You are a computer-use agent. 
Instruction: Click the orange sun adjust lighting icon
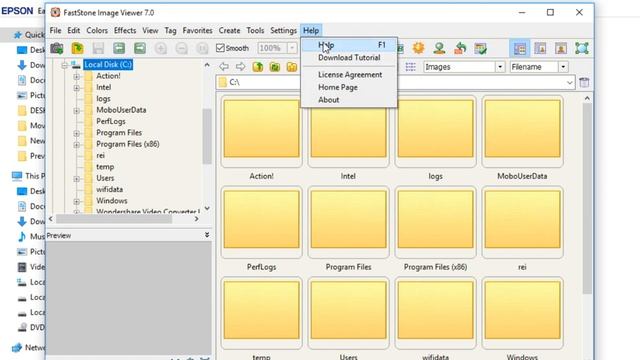pyautogui.click(x=418, y=48)
